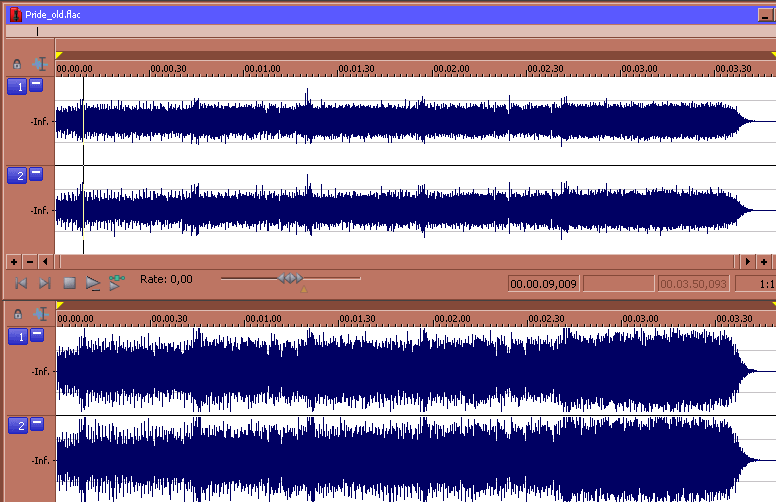Screen dimensions: 776x502
Task: Click the playback Rate scrub slider handle
Action: [x=290, y=278]
